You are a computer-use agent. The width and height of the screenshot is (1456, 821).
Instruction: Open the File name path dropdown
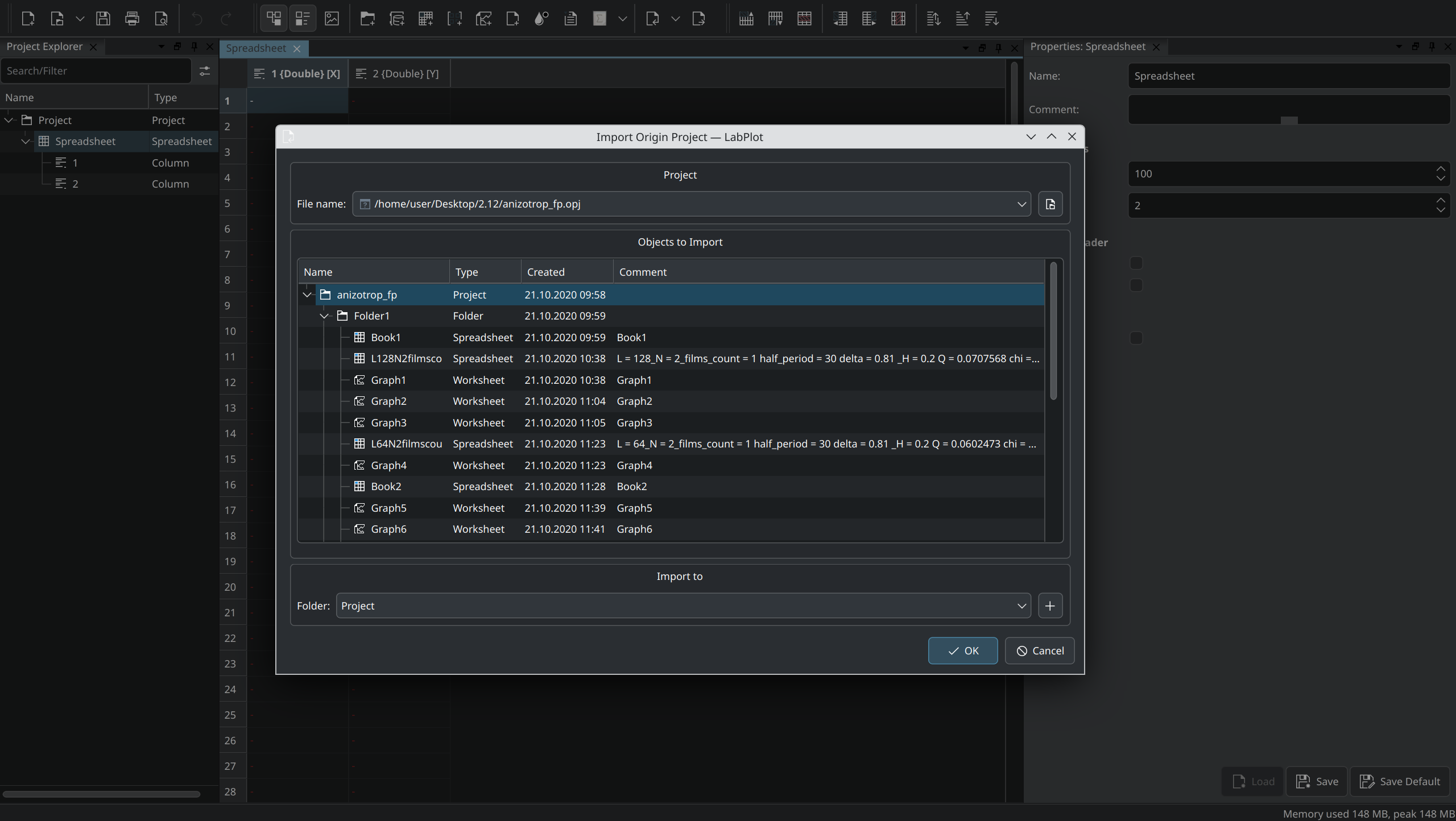tap(1021, 204)
